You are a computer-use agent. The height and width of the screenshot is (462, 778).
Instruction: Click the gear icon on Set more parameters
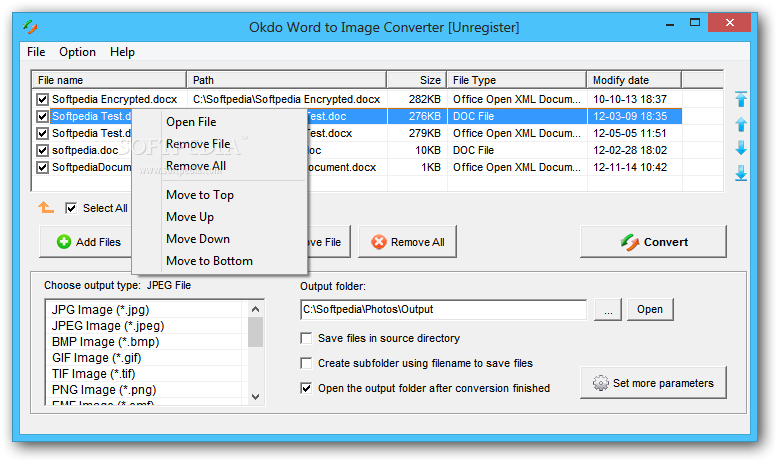point(600,383)
